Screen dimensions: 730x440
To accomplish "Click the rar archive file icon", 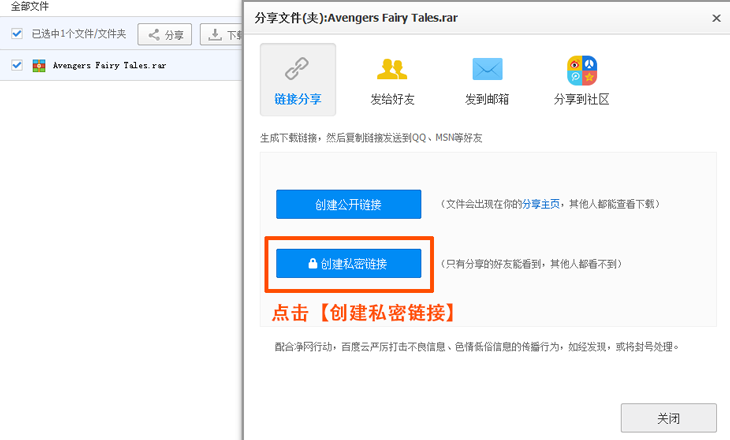I will [x=39, y=66].
